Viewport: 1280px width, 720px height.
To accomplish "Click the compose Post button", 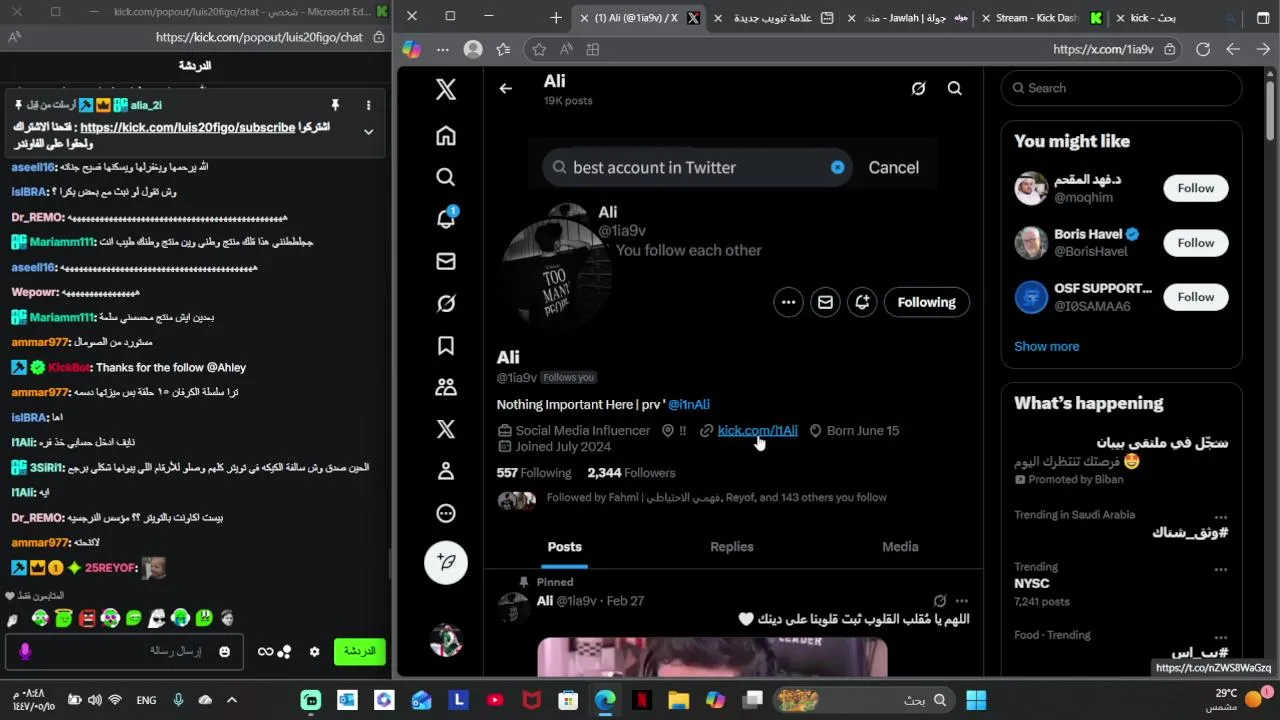I will [x=446, y=563].
